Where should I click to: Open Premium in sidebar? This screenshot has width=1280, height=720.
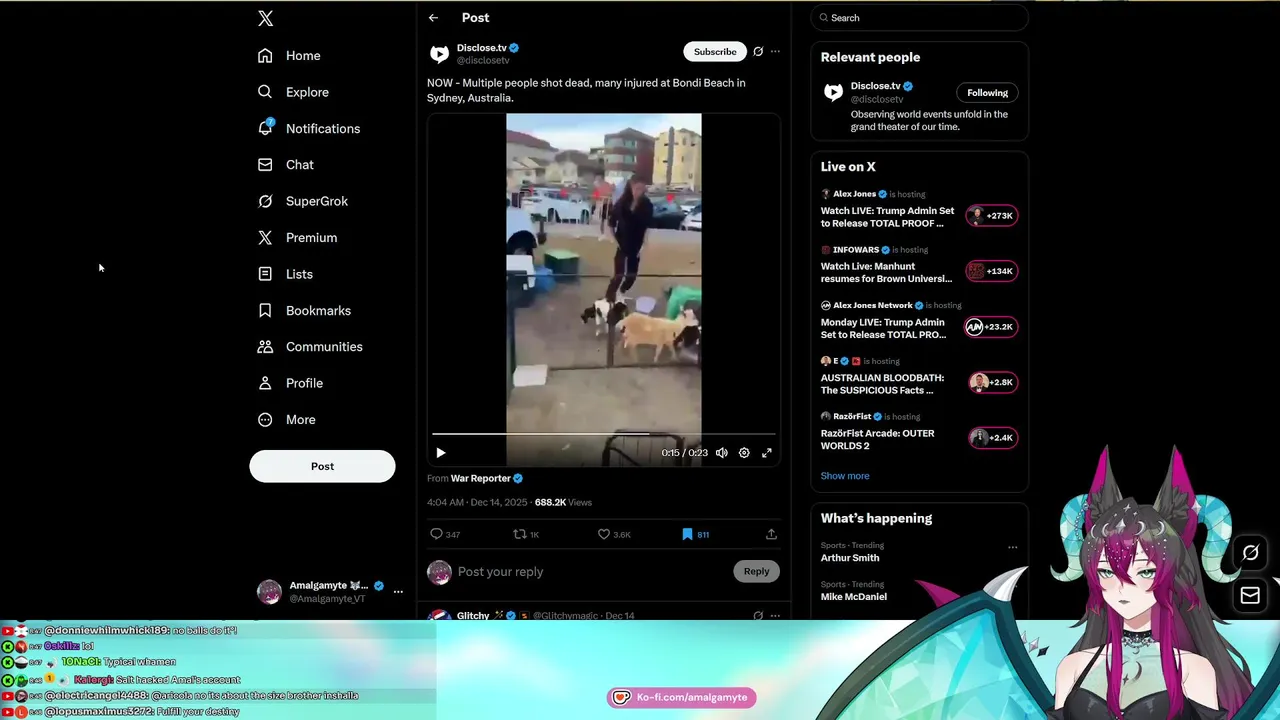tap(297, 238)
